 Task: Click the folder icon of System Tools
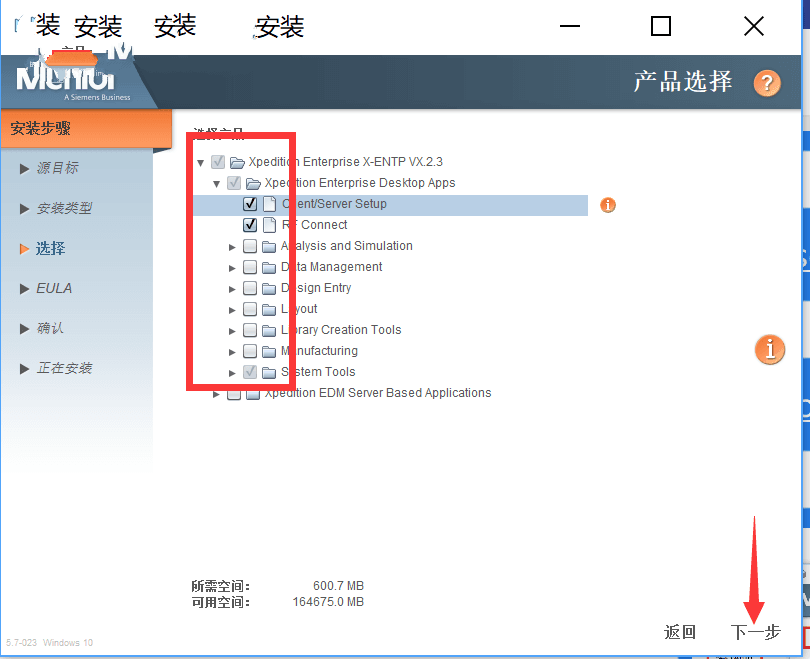pos(269,372)
